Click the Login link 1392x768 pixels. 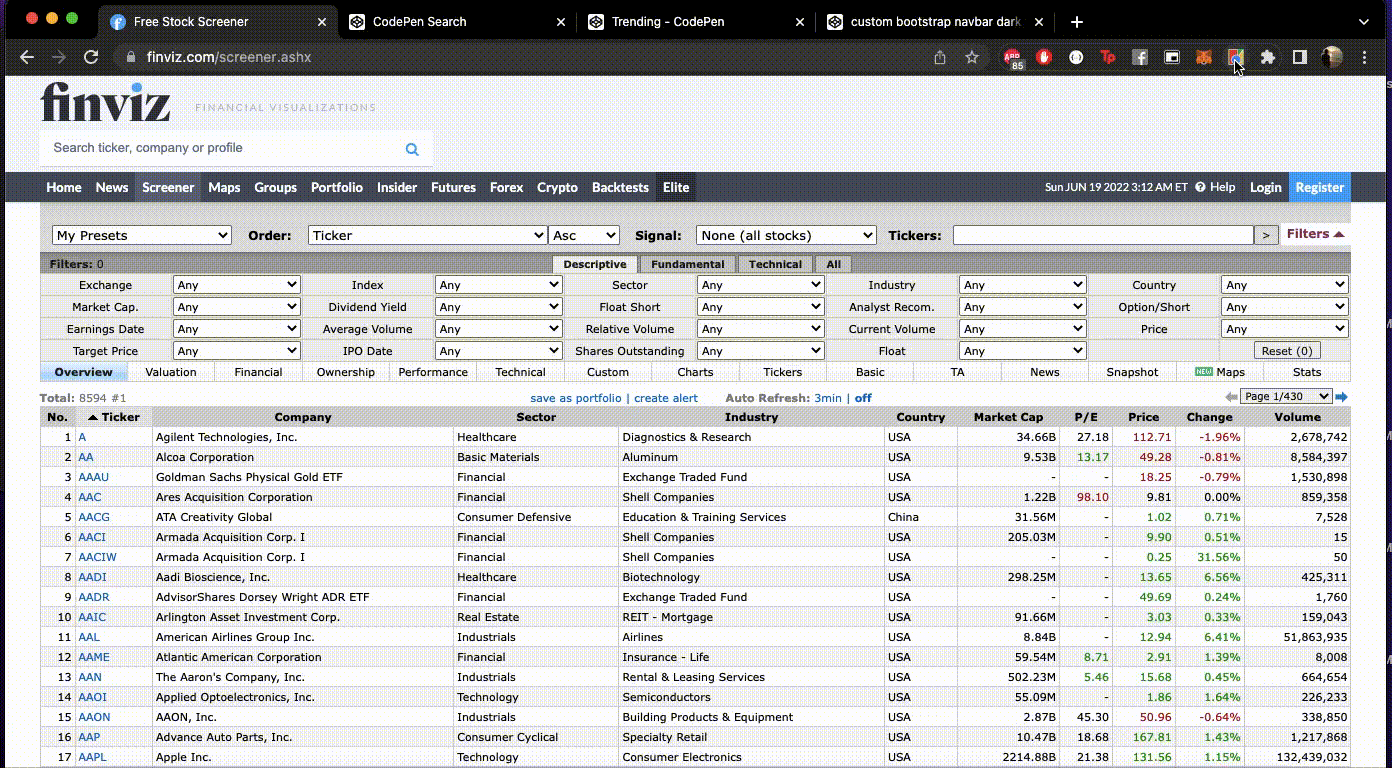click(1265, 187)
